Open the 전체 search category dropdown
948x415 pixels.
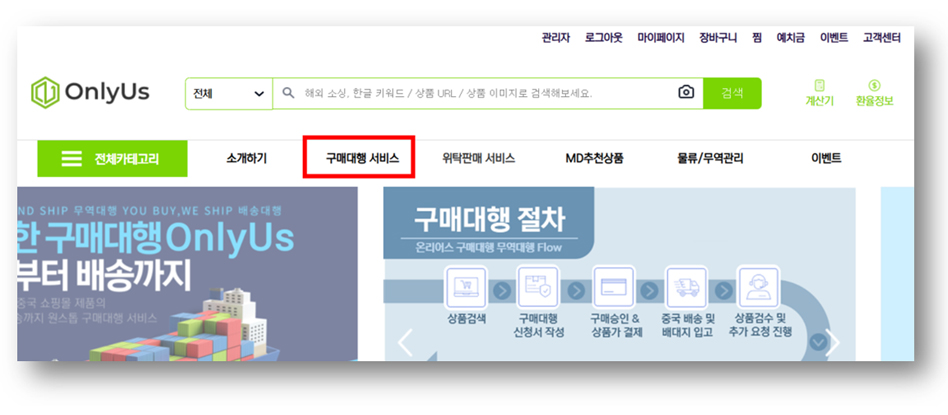228,93
